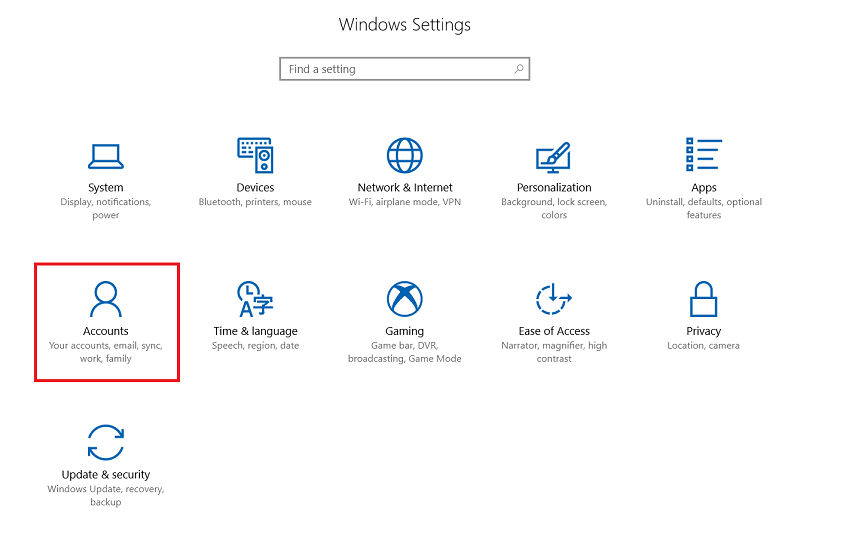Open the Time & language clock icon
This screenshot has width=852, height=540.
(255, 299)
